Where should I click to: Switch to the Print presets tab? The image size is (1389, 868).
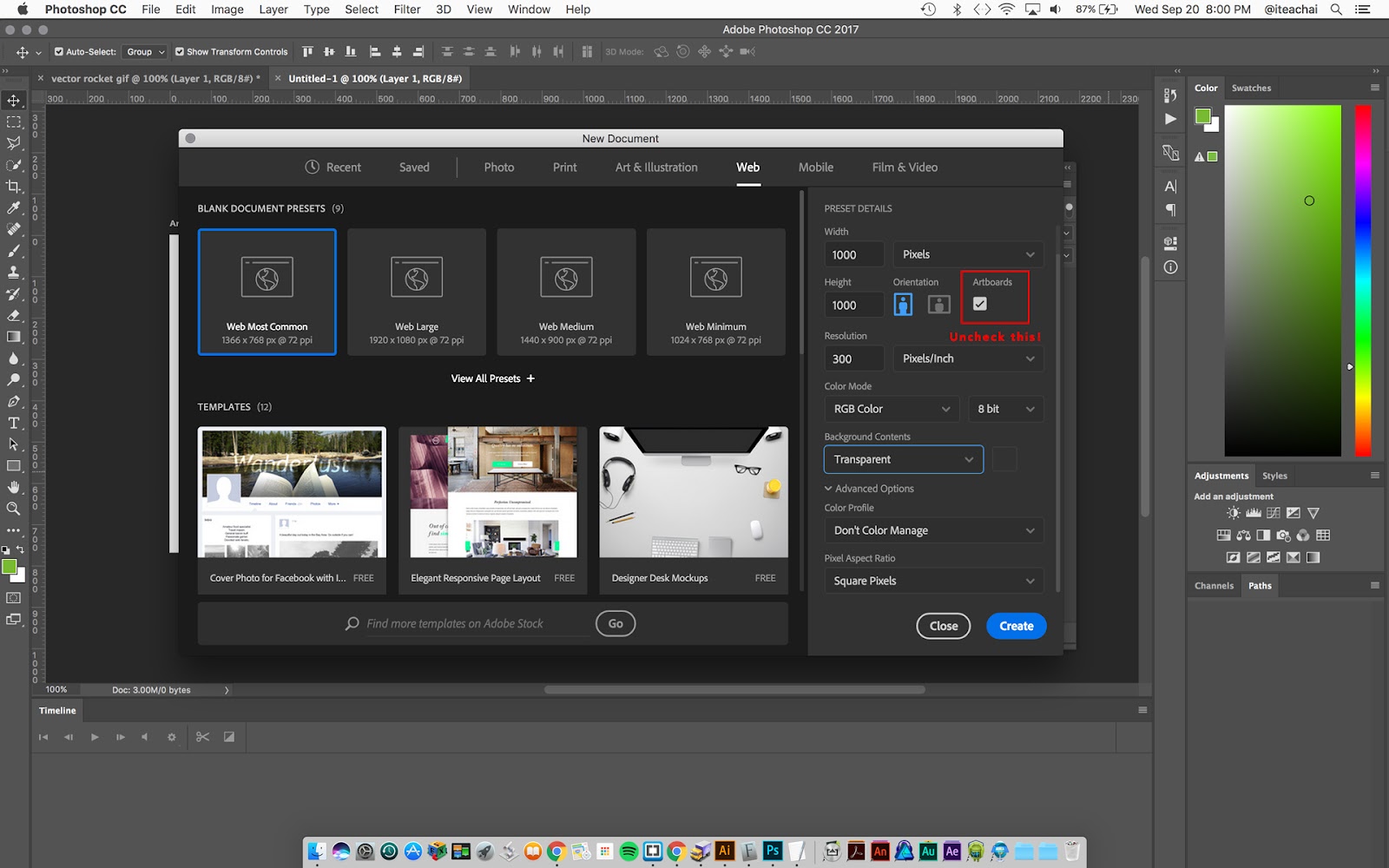[564, 168]
